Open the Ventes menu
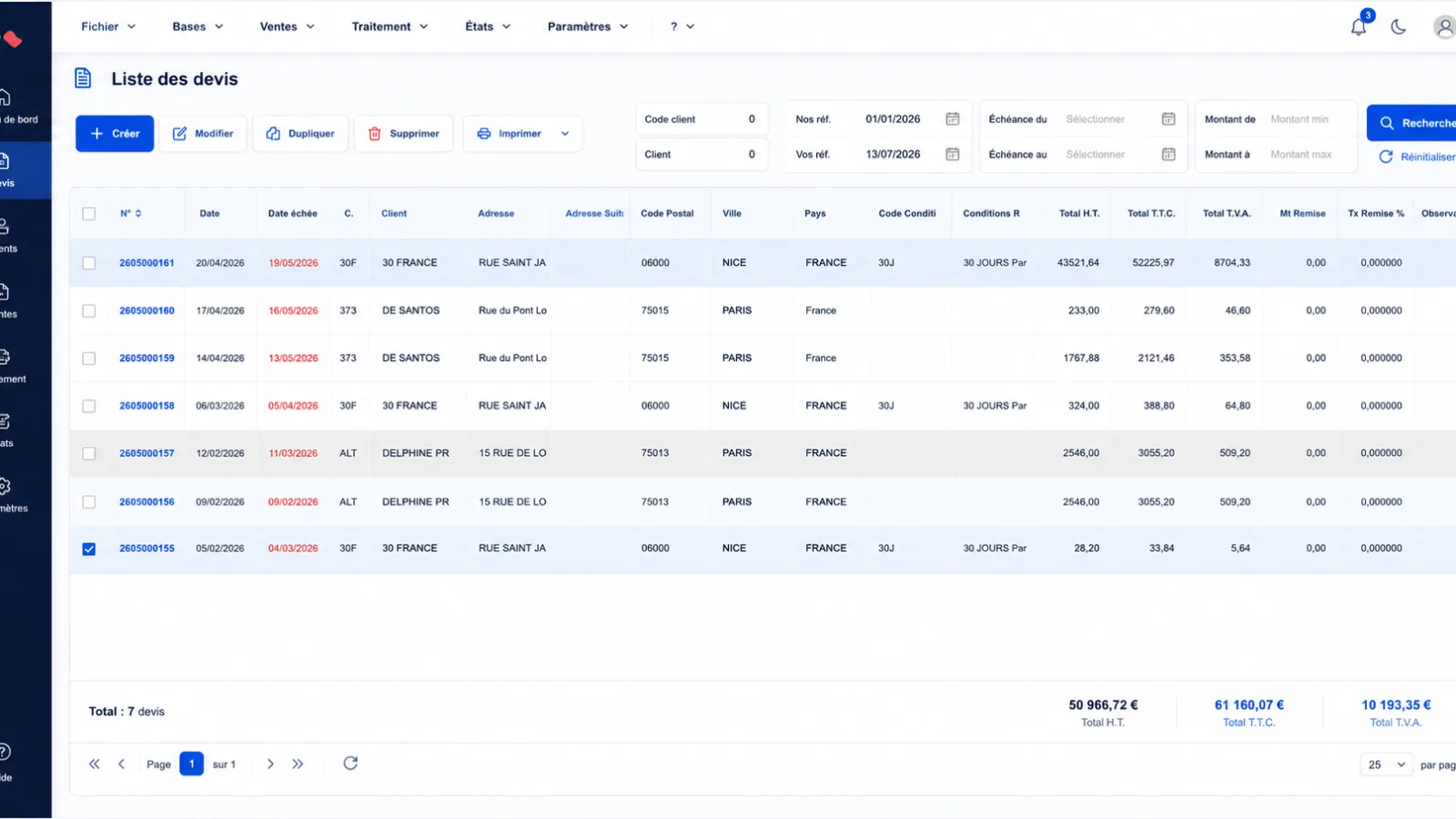 (288, 26)
